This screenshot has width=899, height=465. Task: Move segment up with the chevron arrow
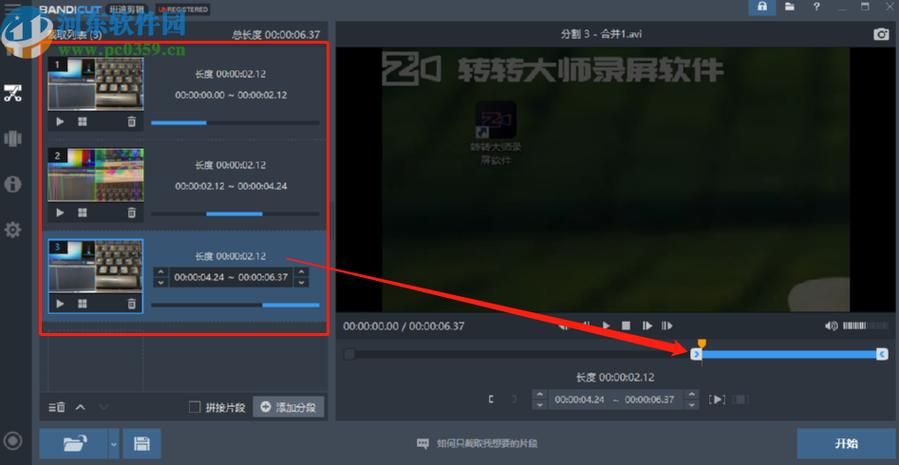(81, 407)
